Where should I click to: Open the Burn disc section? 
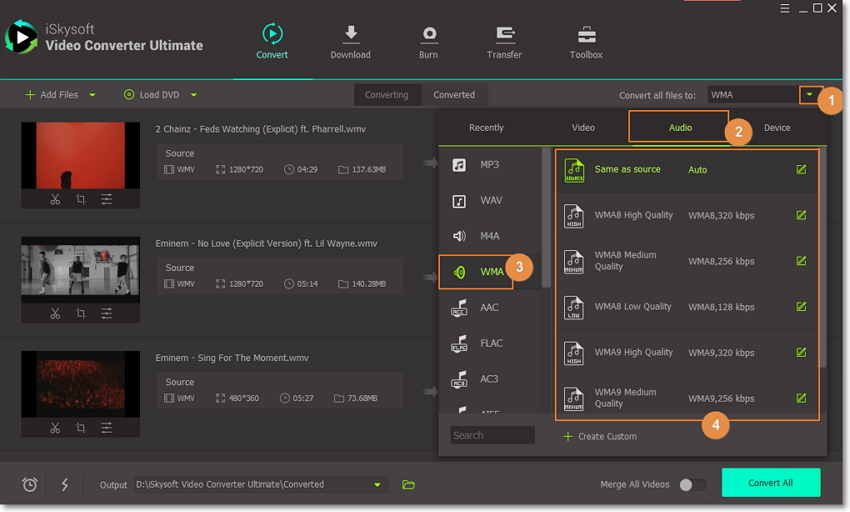pos(428,40)
